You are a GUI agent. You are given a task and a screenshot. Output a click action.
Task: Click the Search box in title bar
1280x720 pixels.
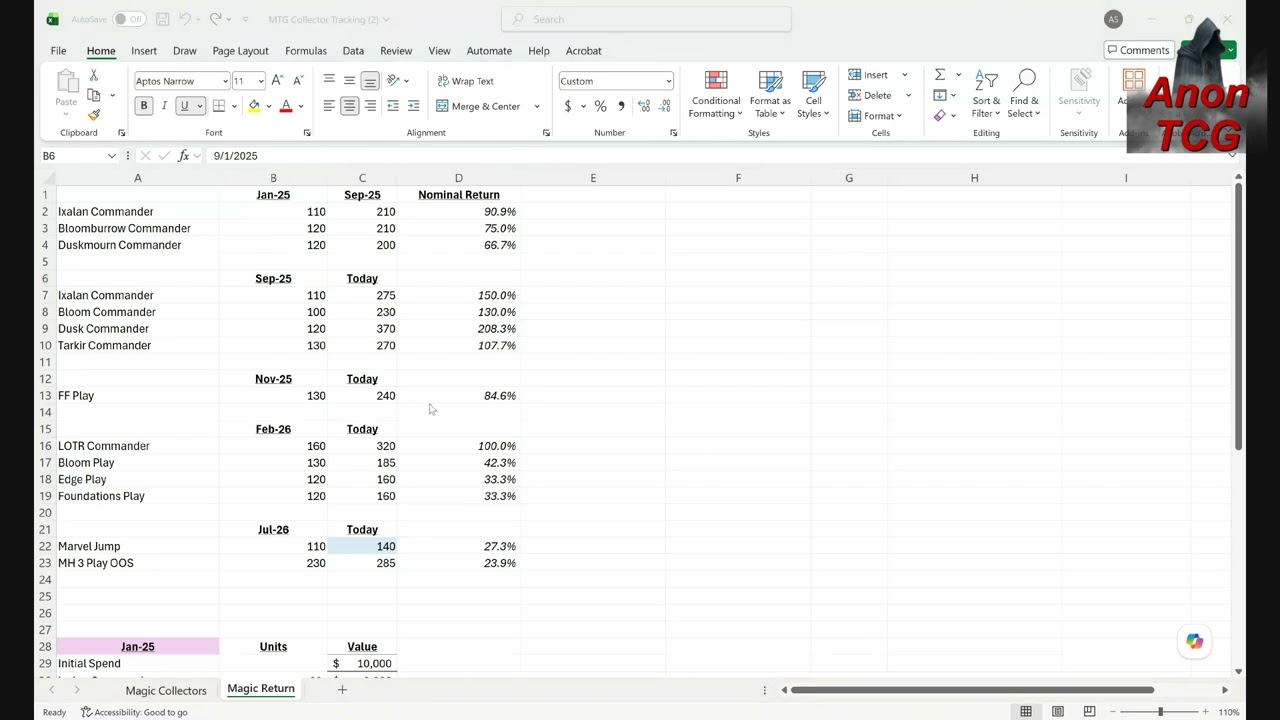646,19
